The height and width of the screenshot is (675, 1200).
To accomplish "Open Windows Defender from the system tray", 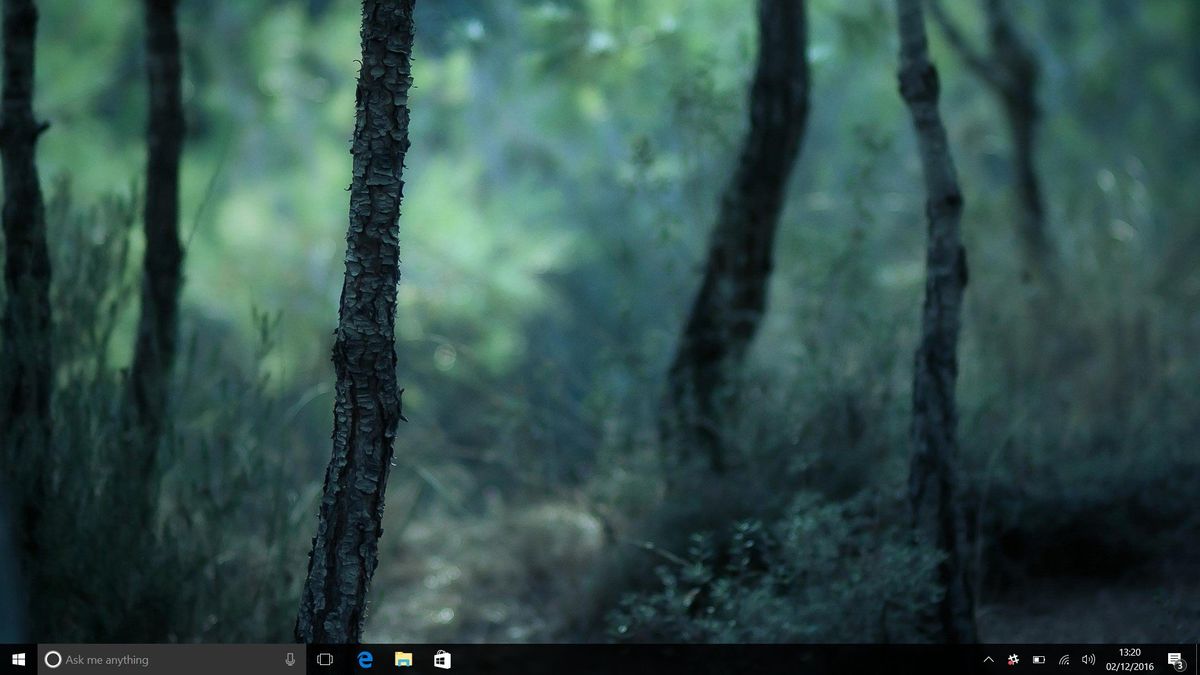I will [x=1013, y=659].
